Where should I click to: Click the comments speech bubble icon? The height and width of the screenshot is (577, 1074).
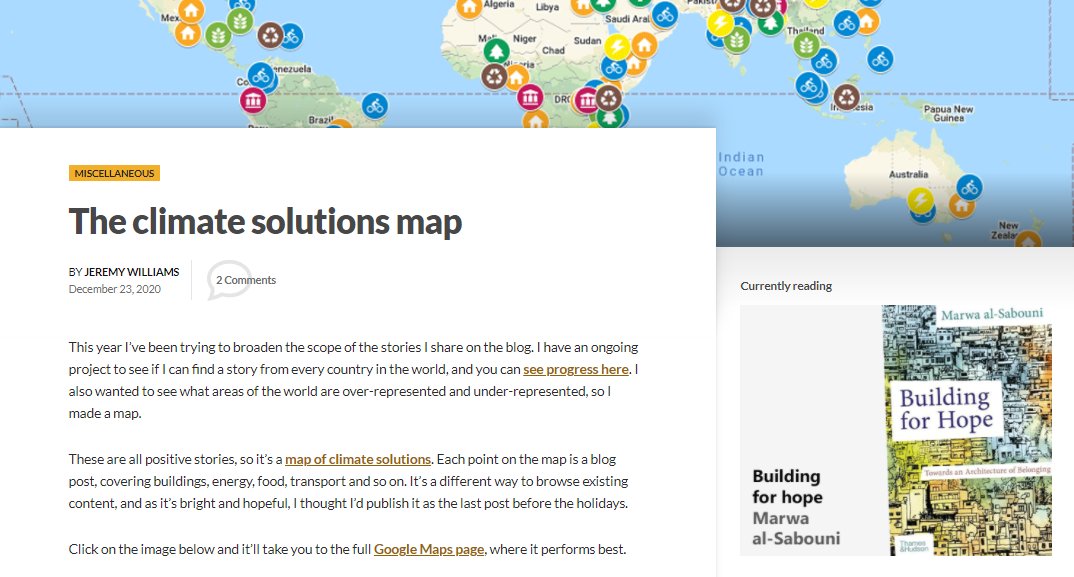click(229, 280)
